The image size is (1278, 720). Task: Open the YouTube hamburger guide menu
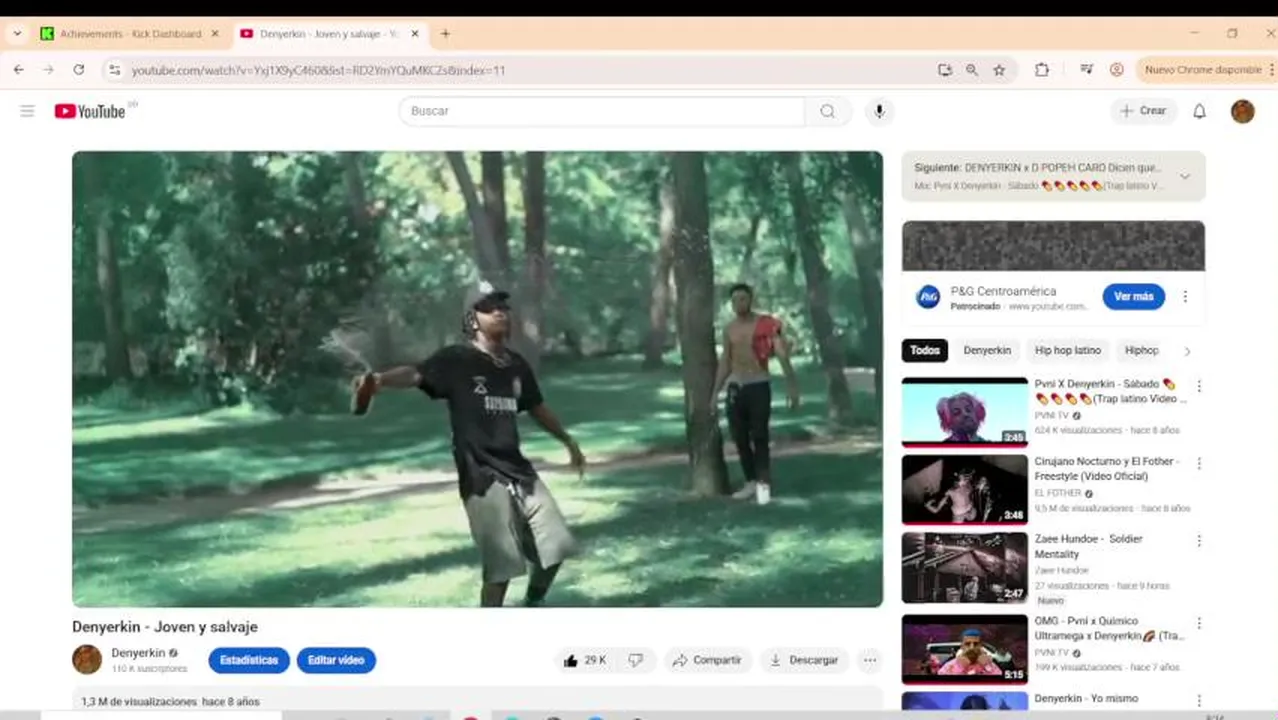27,111
